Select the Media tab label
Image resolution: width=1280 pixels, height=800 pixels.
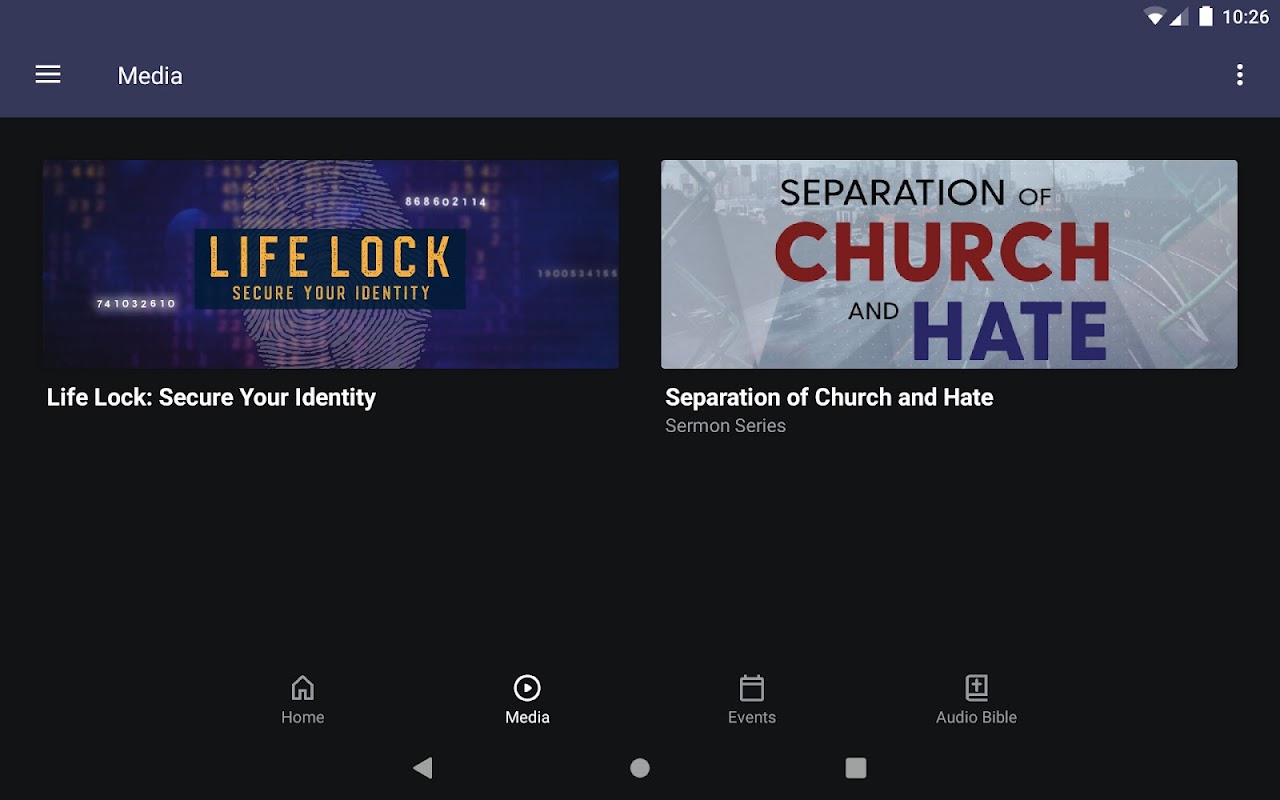coord(527,717)
